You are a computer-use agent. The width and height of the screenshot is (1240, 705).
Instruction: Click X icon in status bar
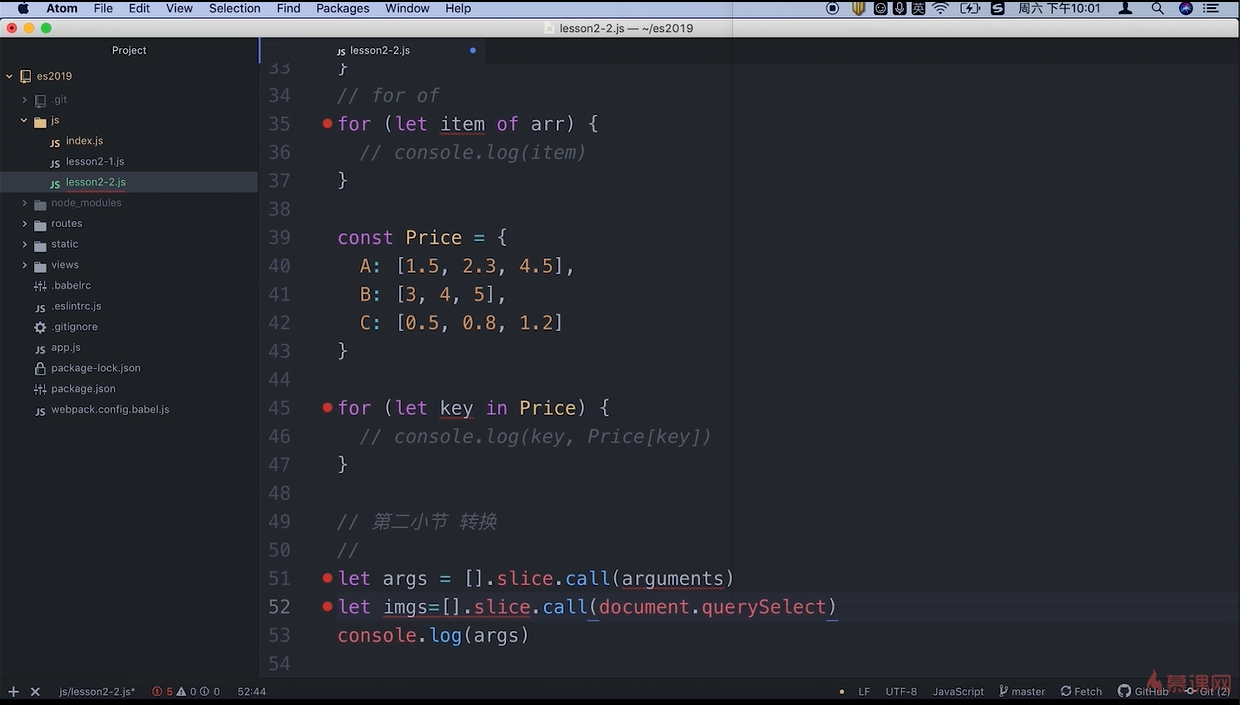click(x=35, y=691)
